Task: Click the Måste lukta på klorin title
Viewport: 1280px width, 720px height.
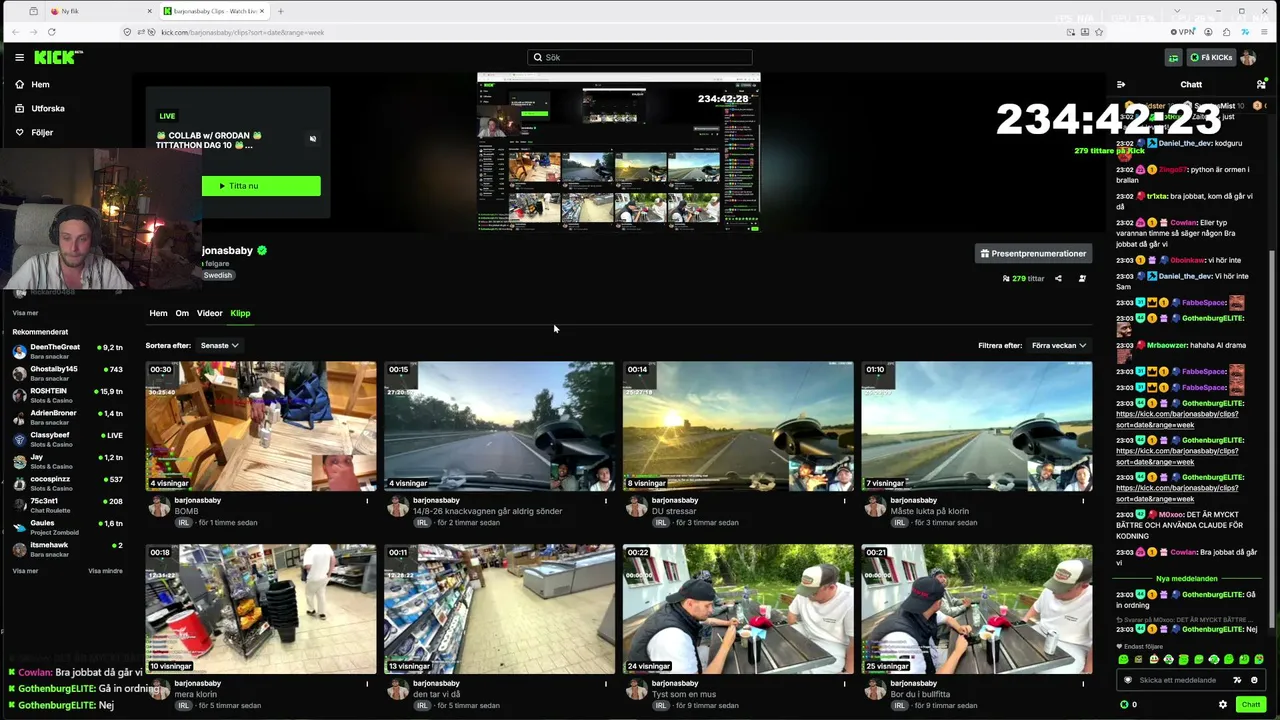Action: (x=929, y=511)
